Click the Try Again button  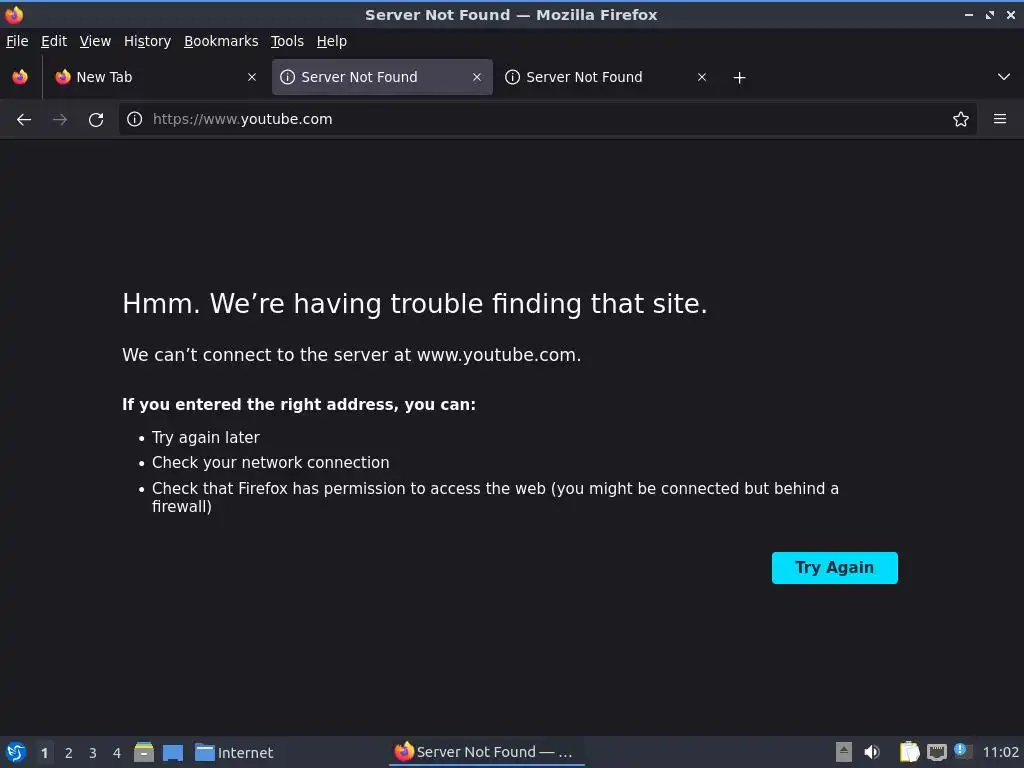click(x=835, y=568)
